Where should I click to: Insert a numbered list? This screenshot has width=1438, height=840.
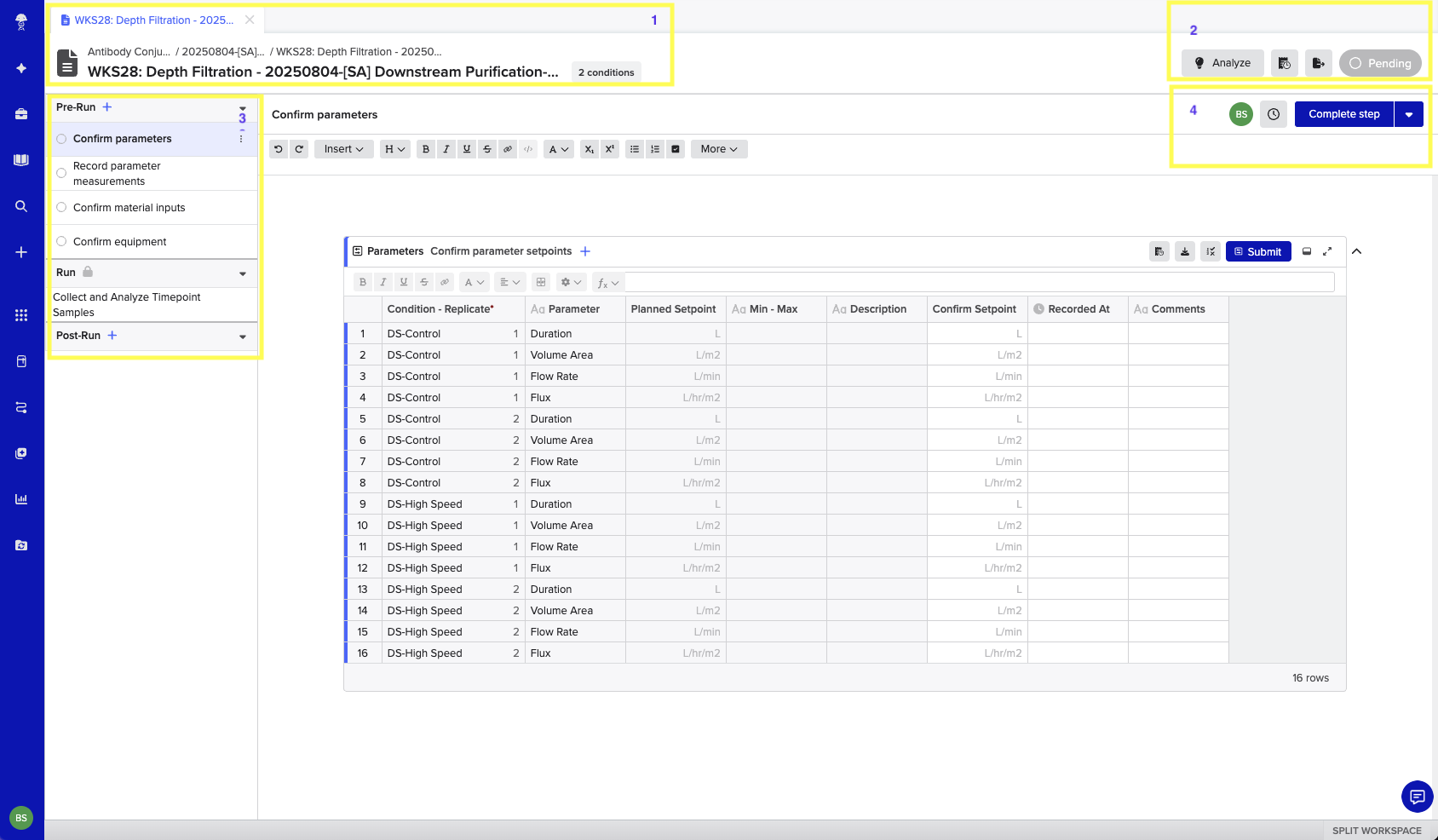click(x=655, y=149)
